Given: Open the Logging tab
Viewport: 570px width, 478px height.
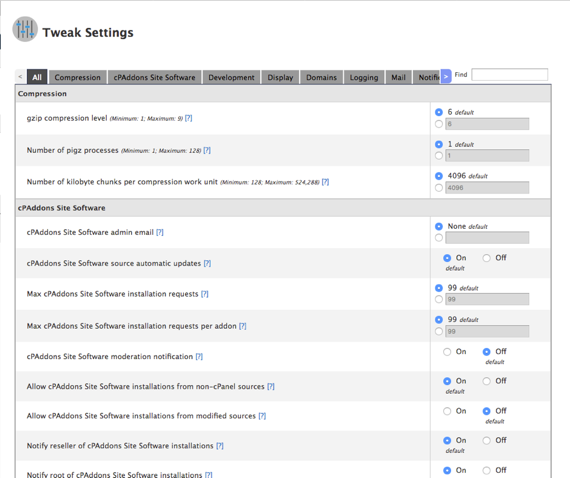Looking at the screenshot, I should (364, 77).
